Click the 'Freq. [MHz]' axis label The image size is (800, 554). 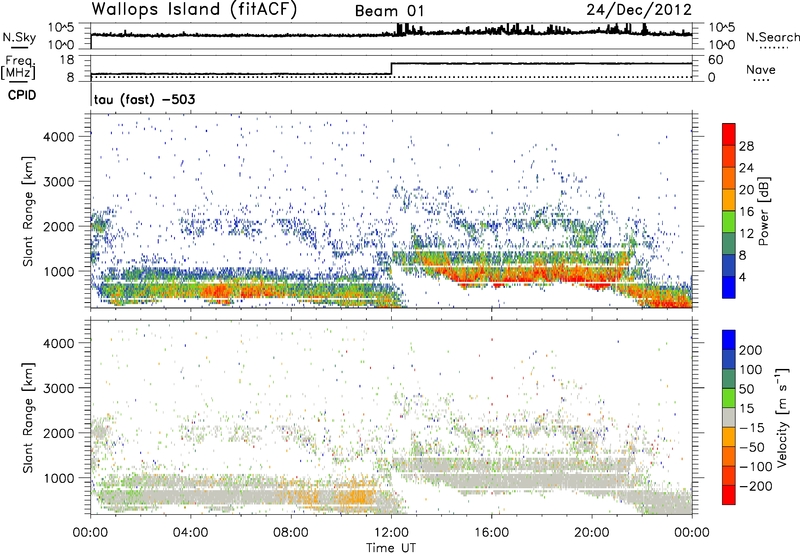(x=19, y=68)
